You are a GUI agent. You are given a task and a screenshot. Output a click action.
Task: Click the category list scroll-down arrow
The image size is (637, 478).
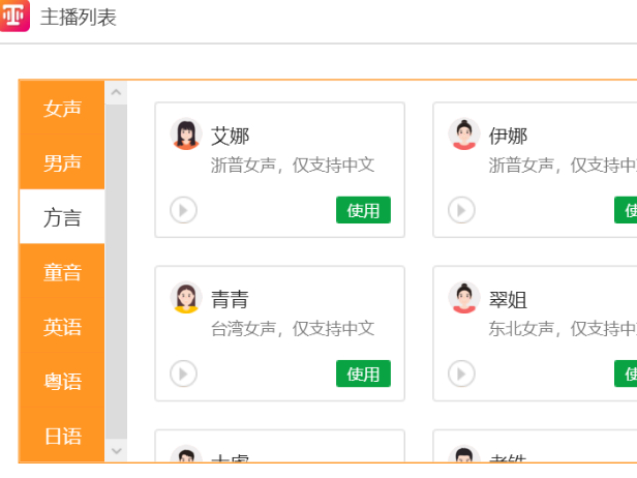(116, 451)
